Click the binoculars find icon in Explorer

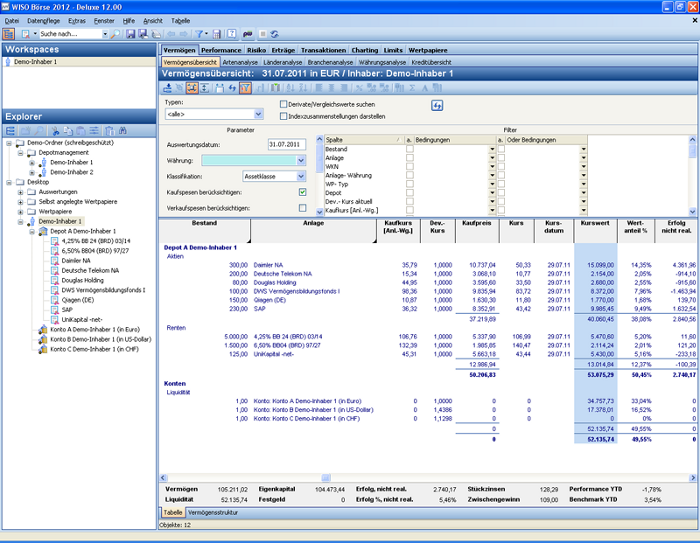[x=123, y=131]
